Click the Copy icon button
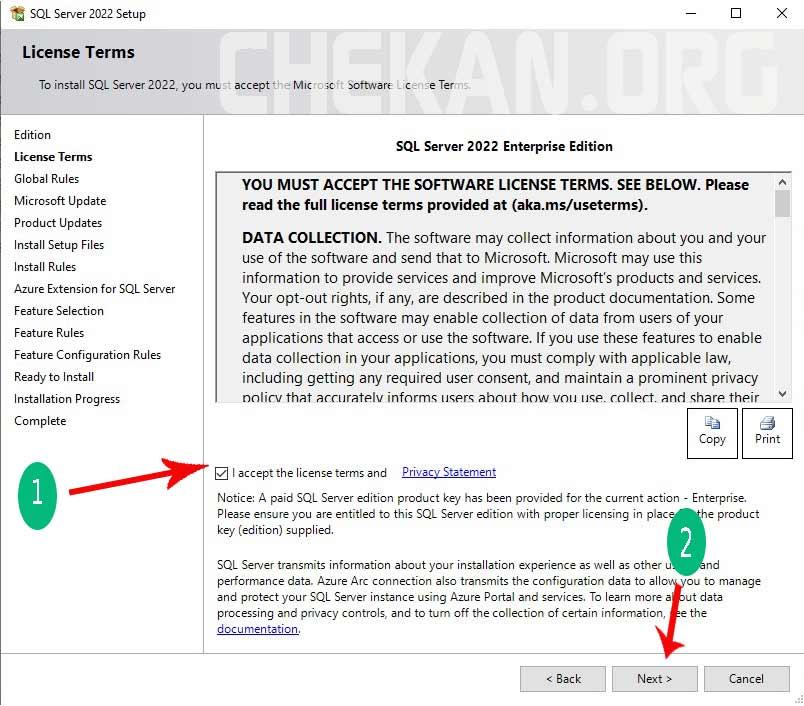 pyautogui.click(x=712, y=432)
